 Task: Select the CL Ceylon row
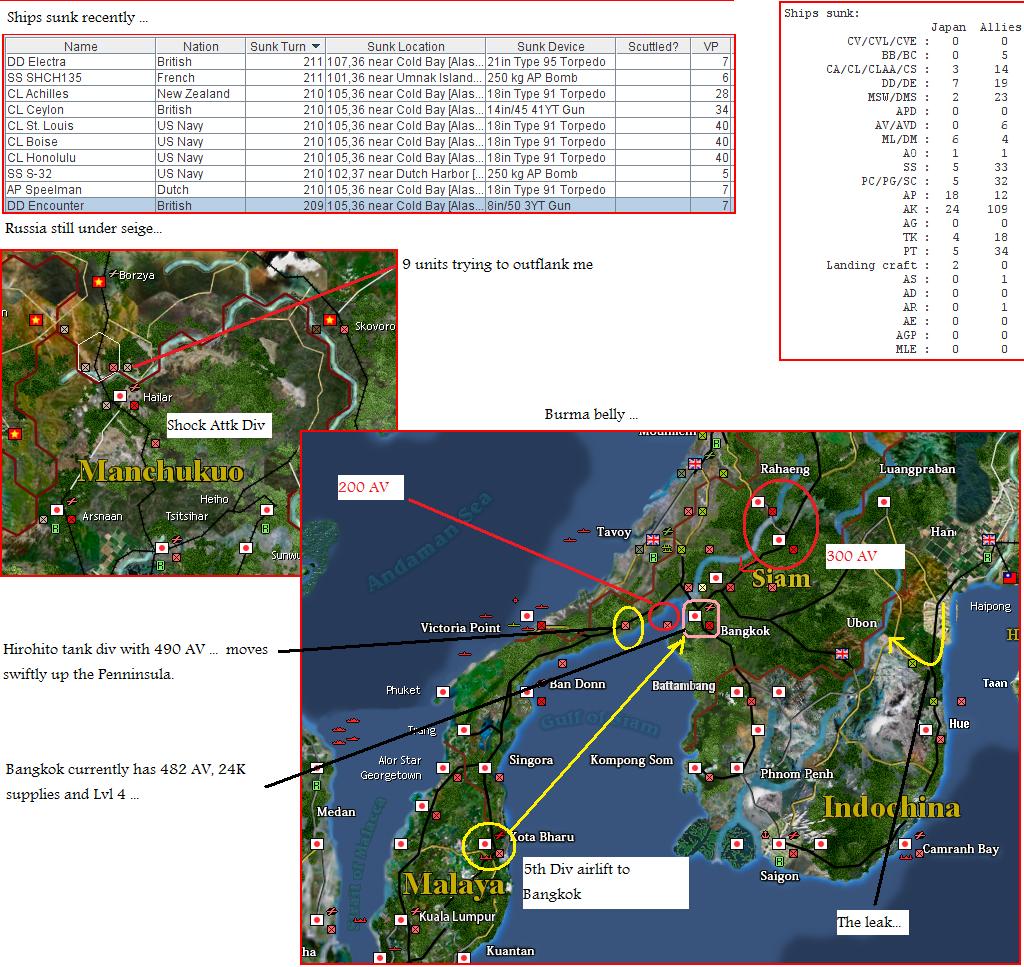[x=369, y=110]
